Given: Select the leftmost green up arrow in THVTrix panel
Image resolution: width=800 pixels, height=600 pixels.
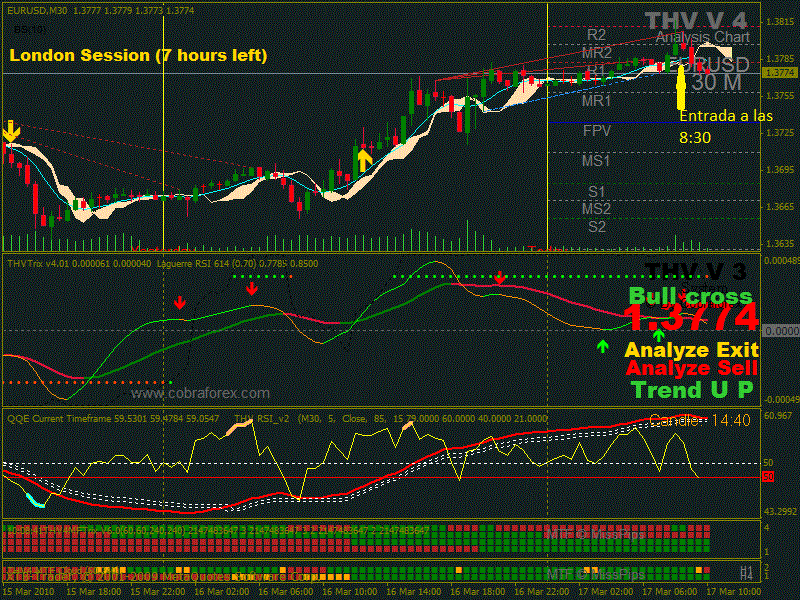Looking at the screenshot, I should click(x=602, y=347).
